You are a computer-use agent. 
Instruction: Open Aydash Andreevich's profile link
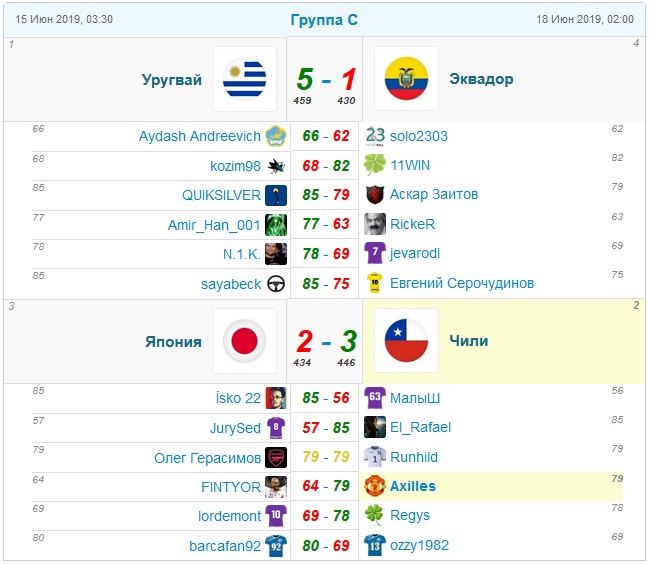200,136
